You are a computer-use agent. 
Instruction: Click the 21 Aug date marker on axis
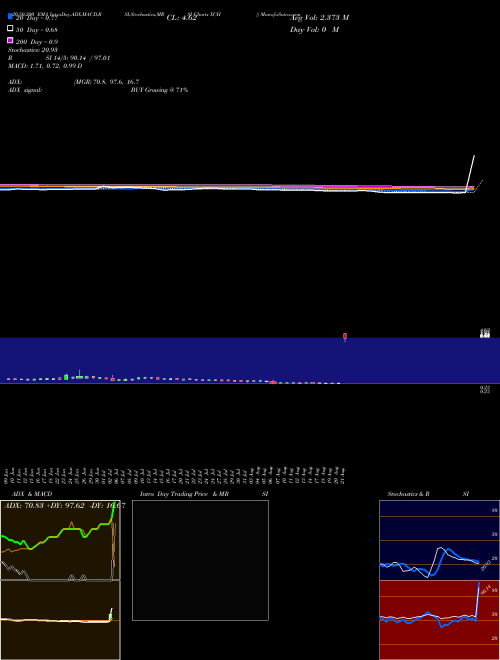(344, 476)
